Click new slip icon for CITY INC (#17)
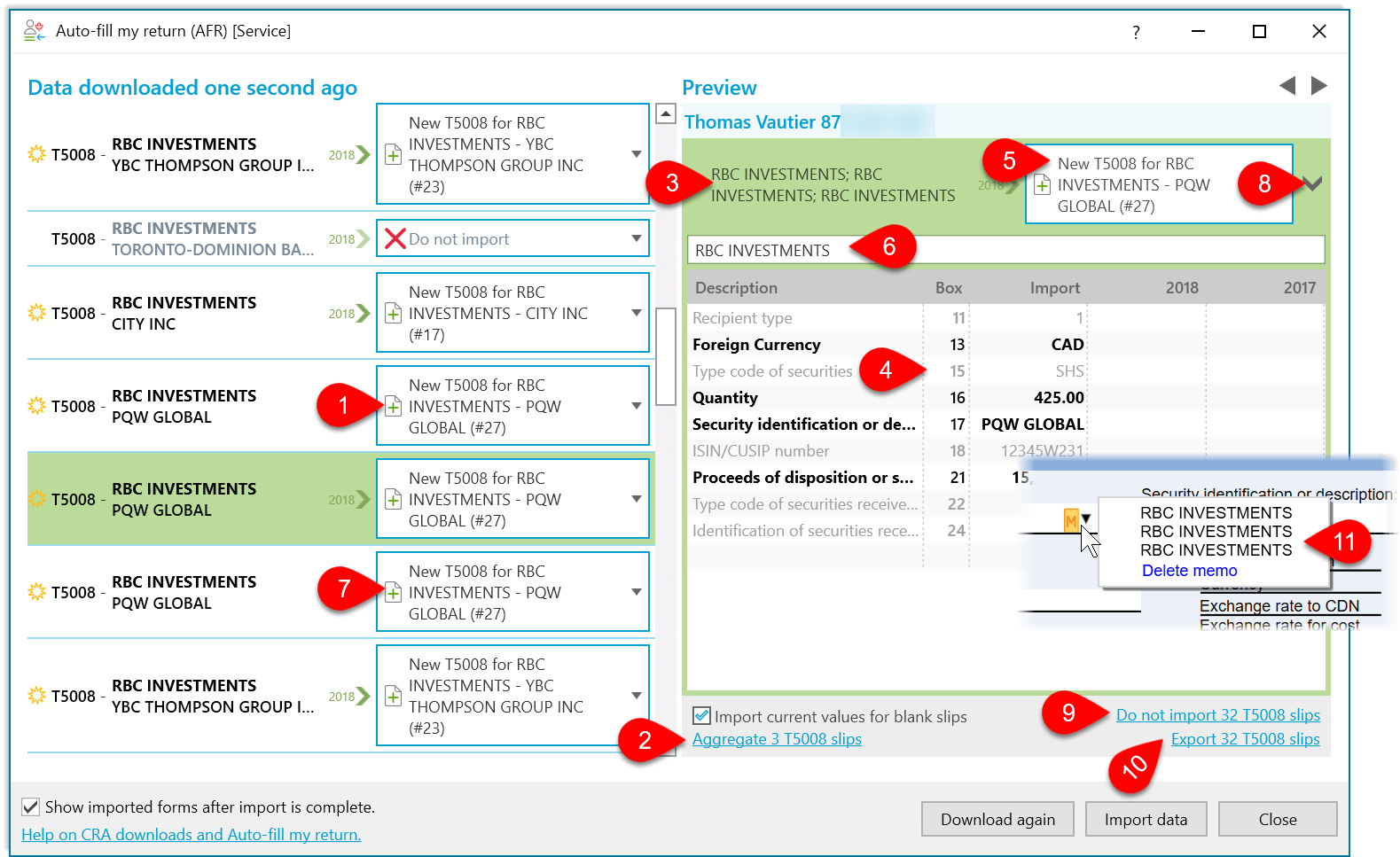 393,313
